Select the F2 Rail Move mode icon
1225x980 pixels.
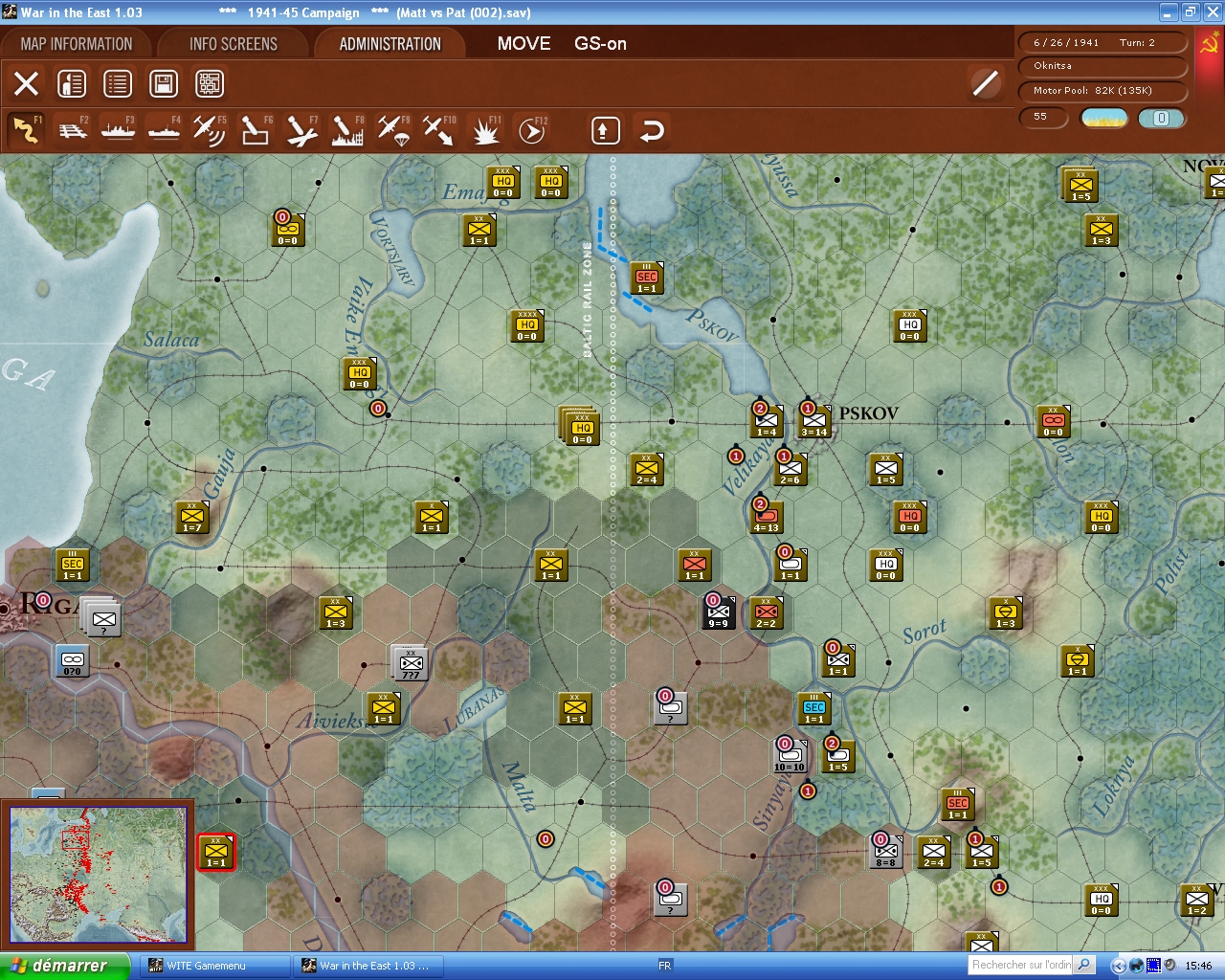pyautogui.click(x=73, y=130)
